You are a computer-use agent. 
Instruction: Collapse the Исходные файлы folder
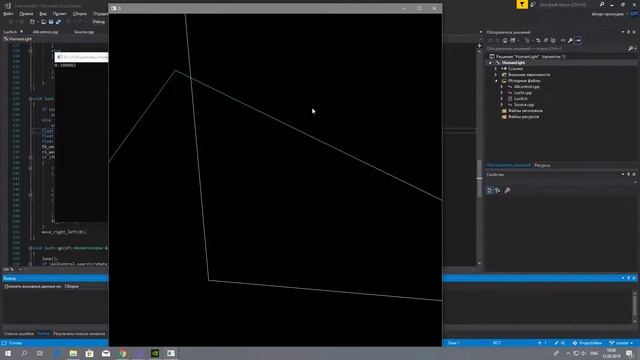point(496,81)
